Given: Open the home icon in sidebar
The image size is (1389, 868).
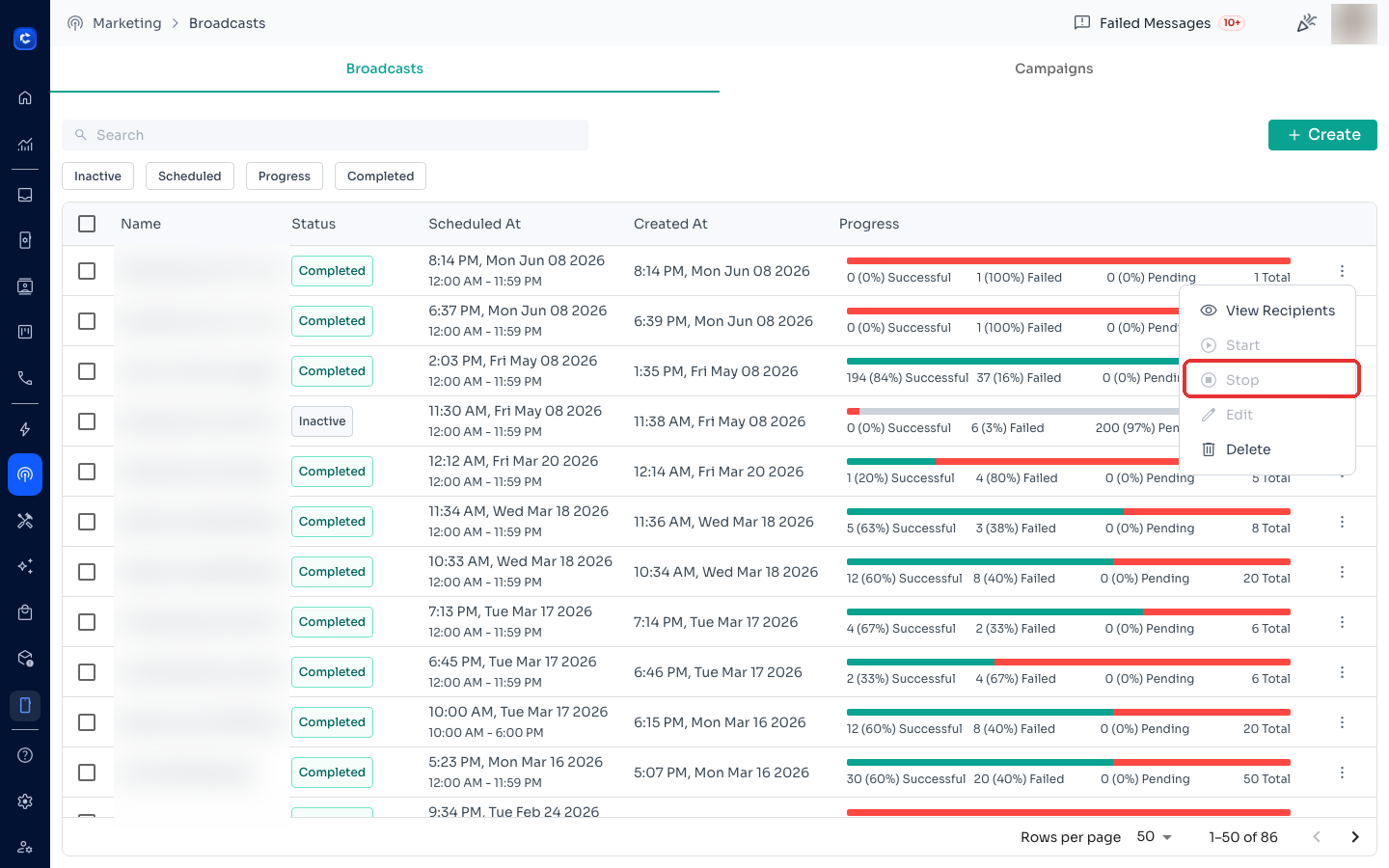Looking at the screenshot, I should [25, 97].
